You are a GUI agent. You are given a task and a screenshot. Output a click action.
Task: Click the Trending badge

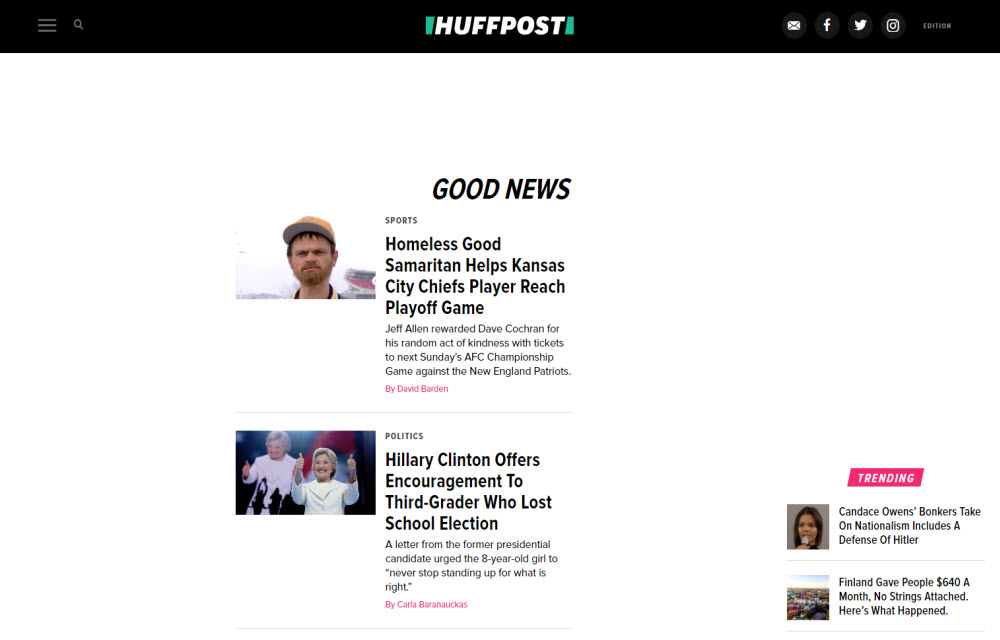click(x=886, y=477)
